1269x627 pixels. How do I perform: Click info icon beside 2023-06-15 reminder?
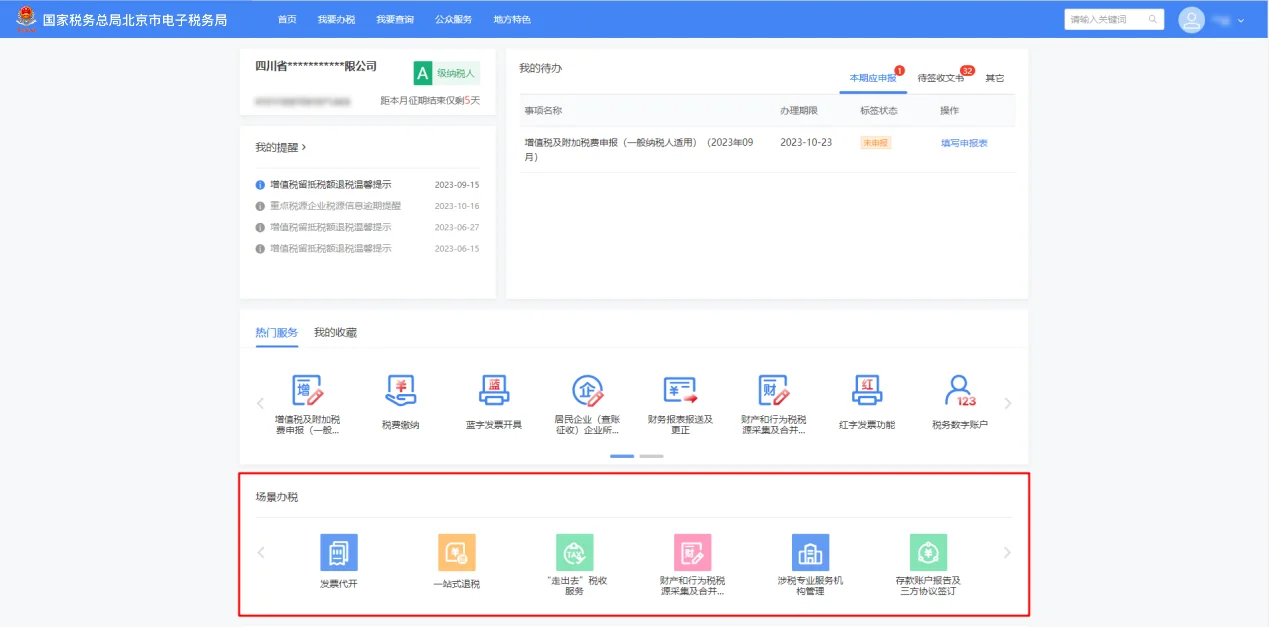coord(260,248)
